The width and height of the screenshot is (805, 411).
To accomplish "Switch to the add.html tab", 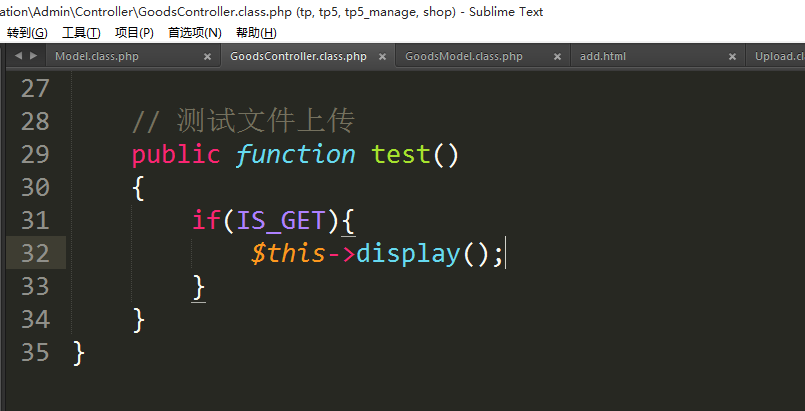I will [603, 57].
